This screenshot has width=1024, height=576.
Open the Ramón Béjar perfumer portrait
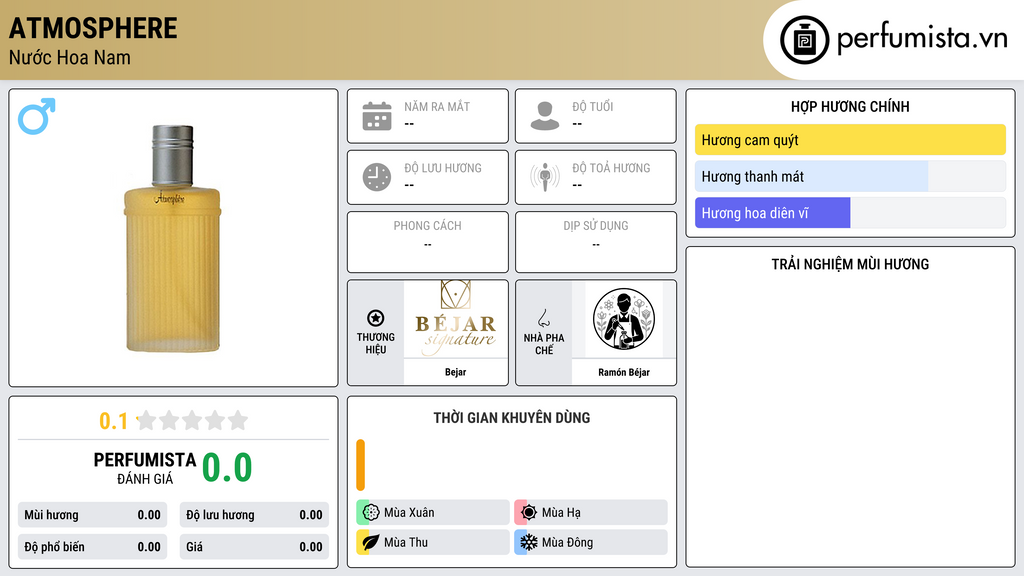pyautogui.click(x=624, y=319)
